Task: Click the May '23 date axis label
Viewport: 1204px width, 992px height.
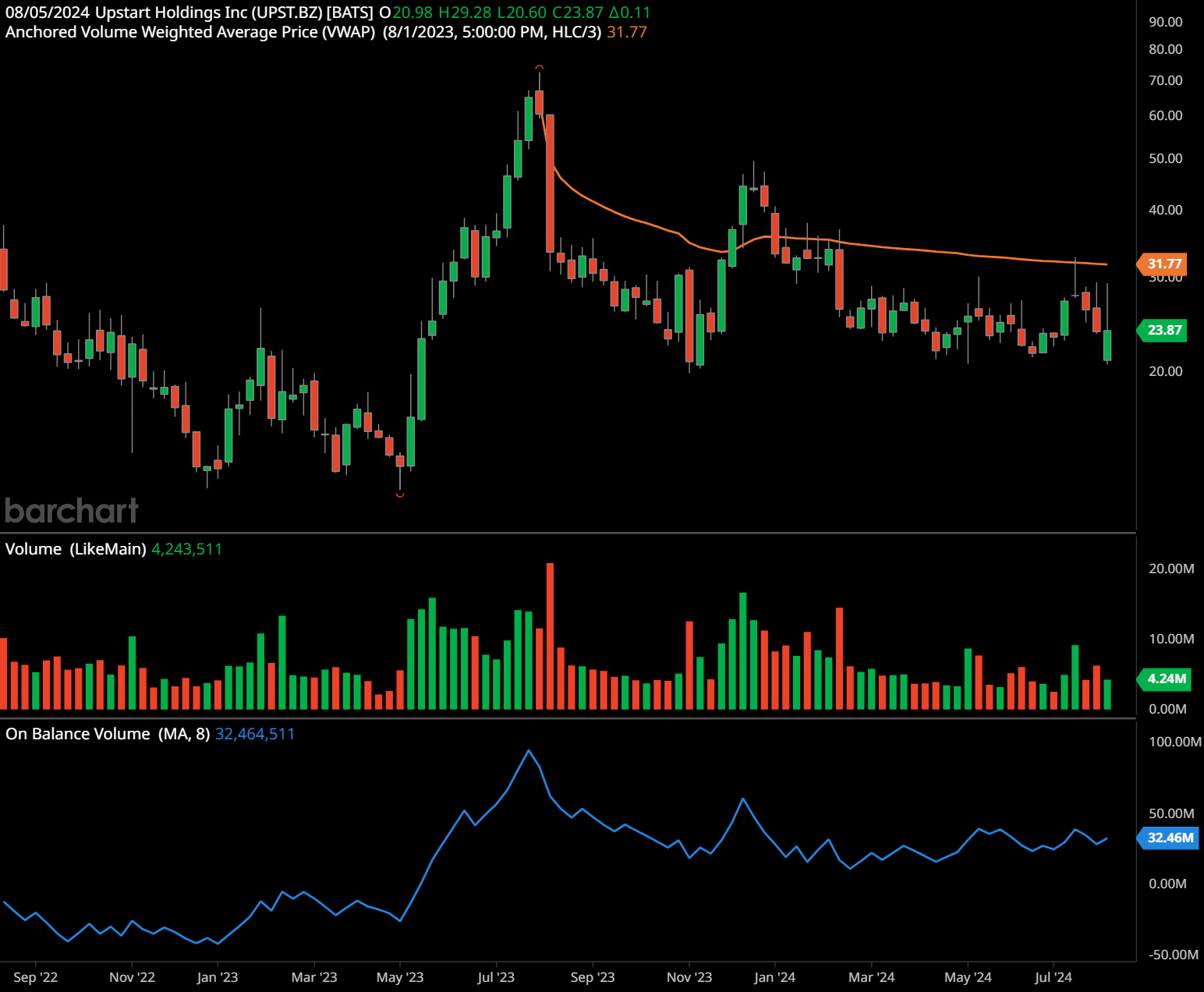Action: coord(400,977)
